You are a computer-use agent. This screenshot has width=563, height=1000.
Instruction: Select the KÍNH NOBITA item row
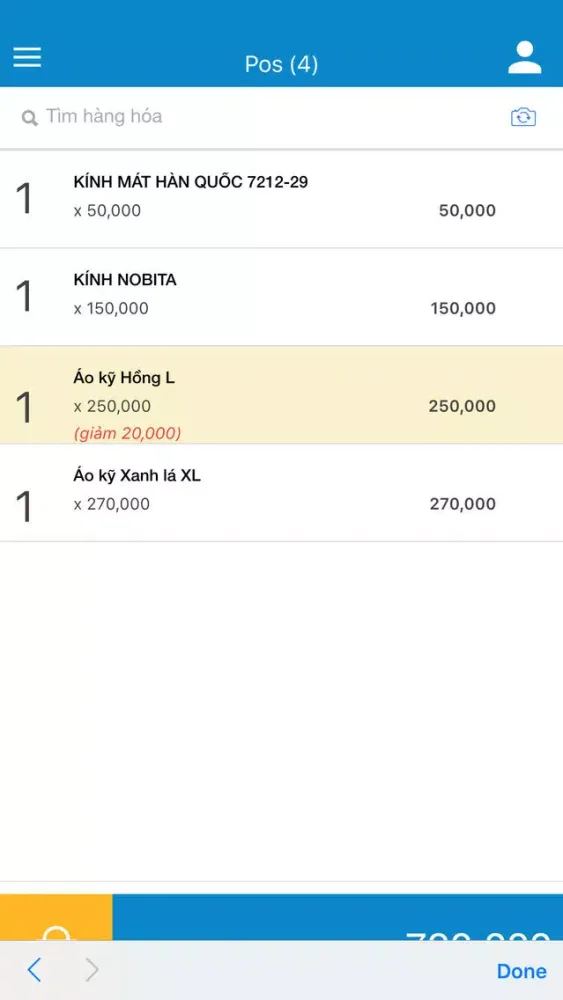(281, 297)
